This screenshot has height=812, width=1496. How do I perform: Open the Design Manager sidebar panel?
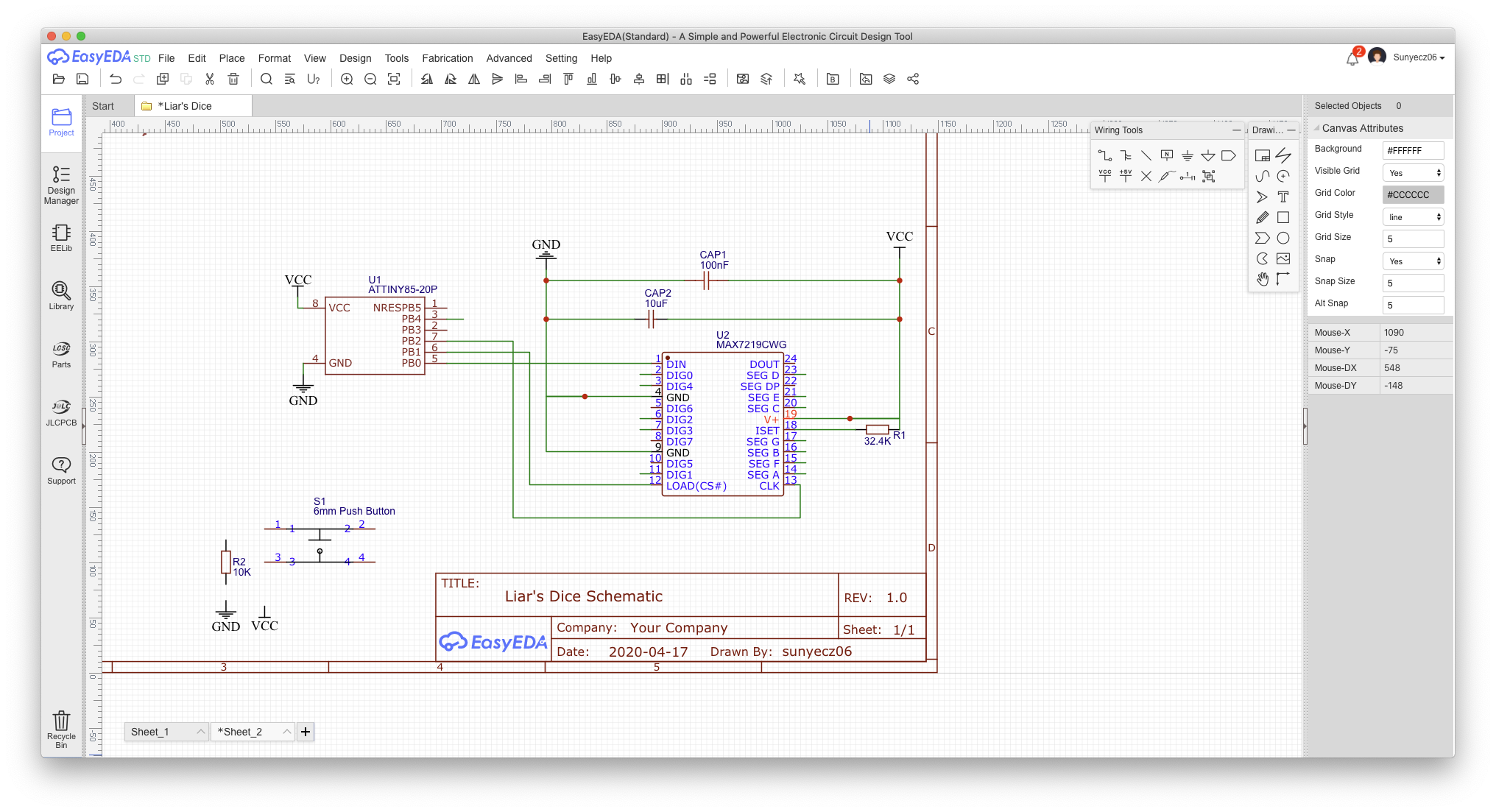click(61, 184)
